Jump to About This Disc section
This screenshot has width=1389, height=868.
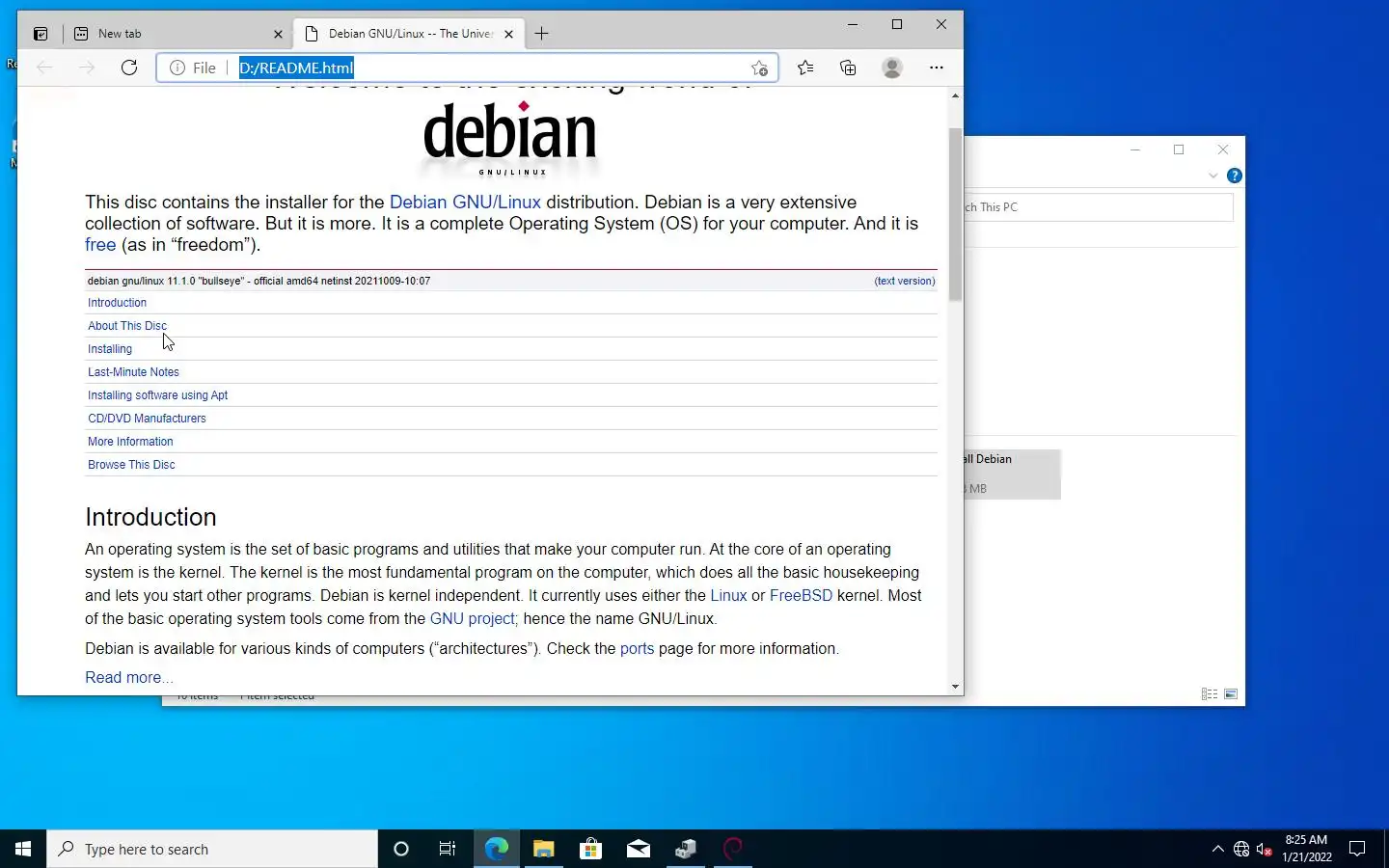coord(127,326)
